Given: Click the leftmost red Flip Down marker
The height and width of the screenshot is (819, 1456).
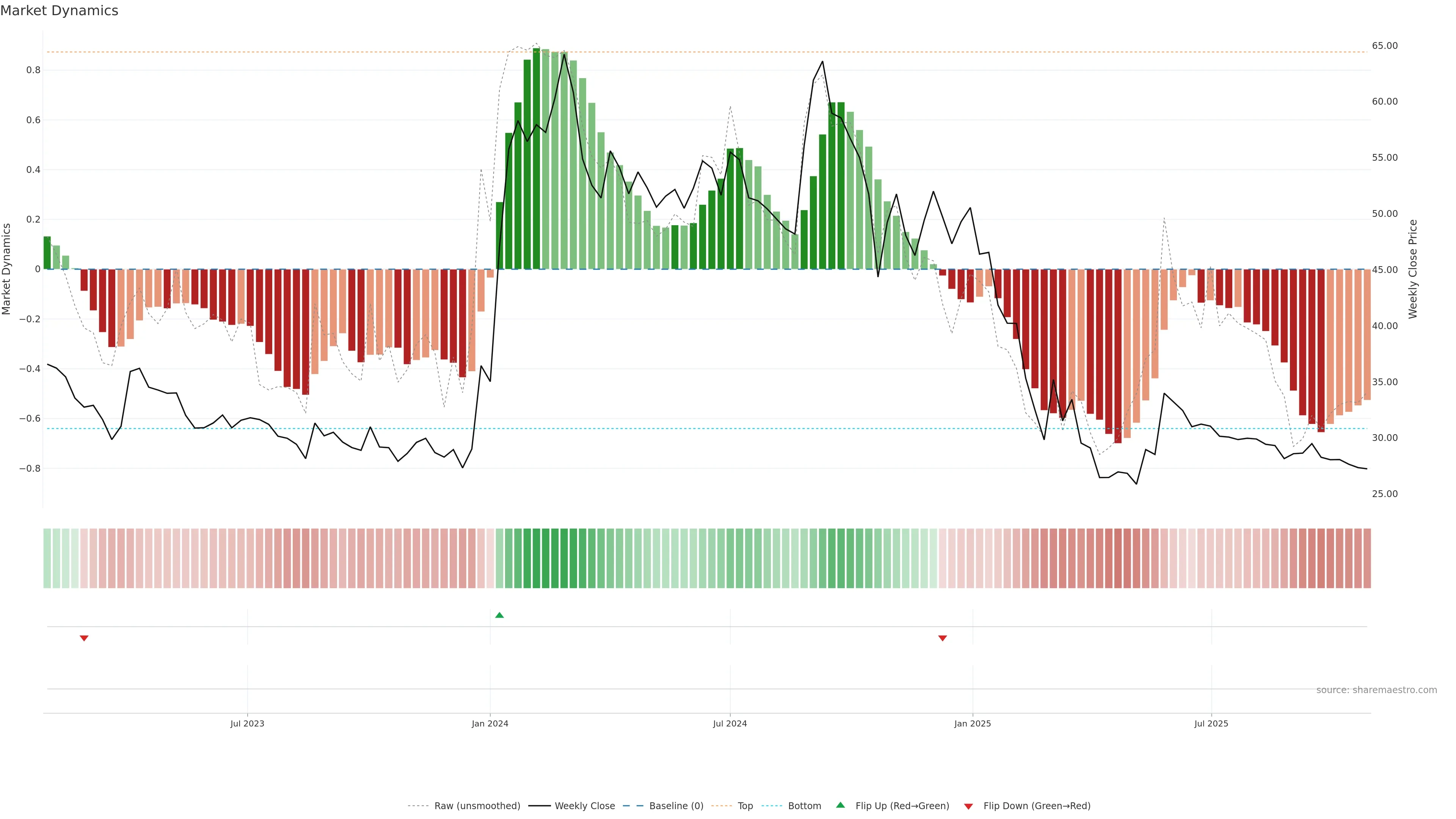Looking at the screenshot, I should pos(84,638).
